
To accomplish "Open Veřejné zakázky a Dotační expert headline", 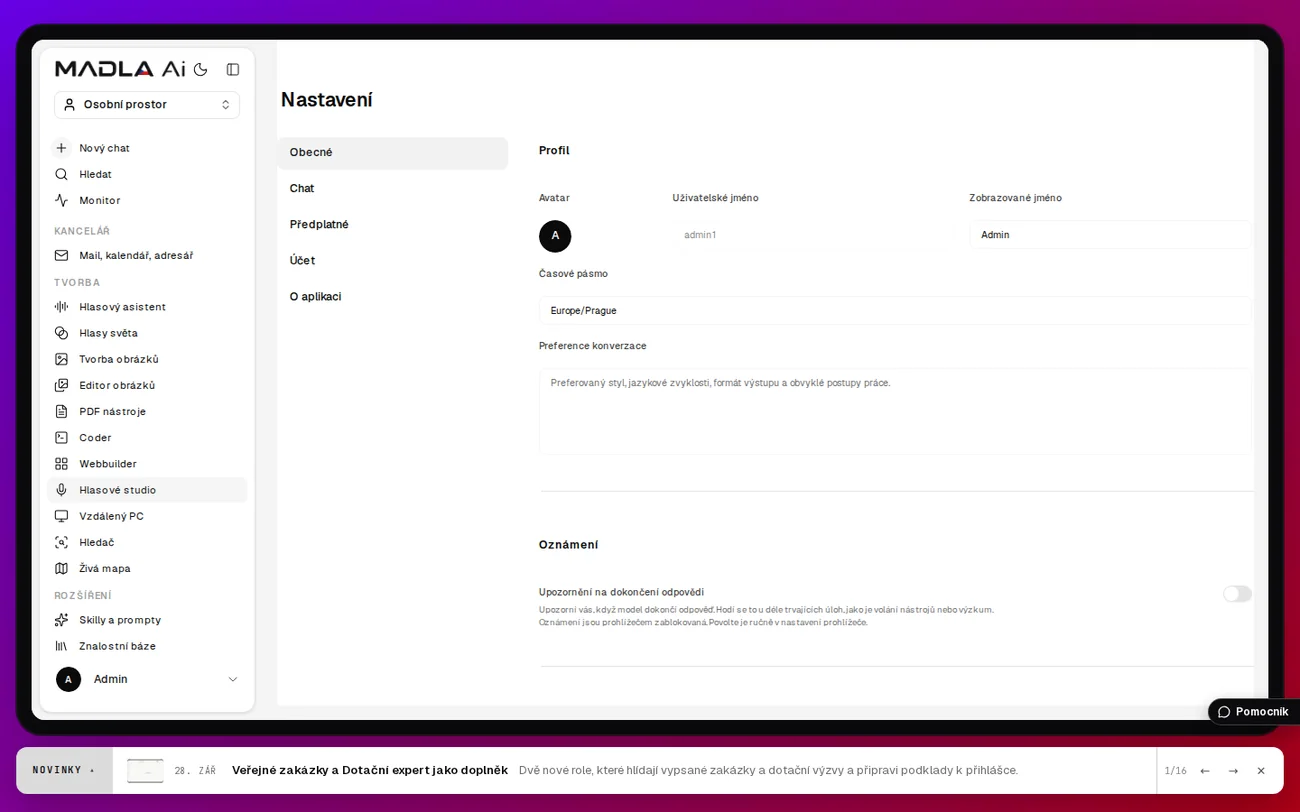I will 370,770.
